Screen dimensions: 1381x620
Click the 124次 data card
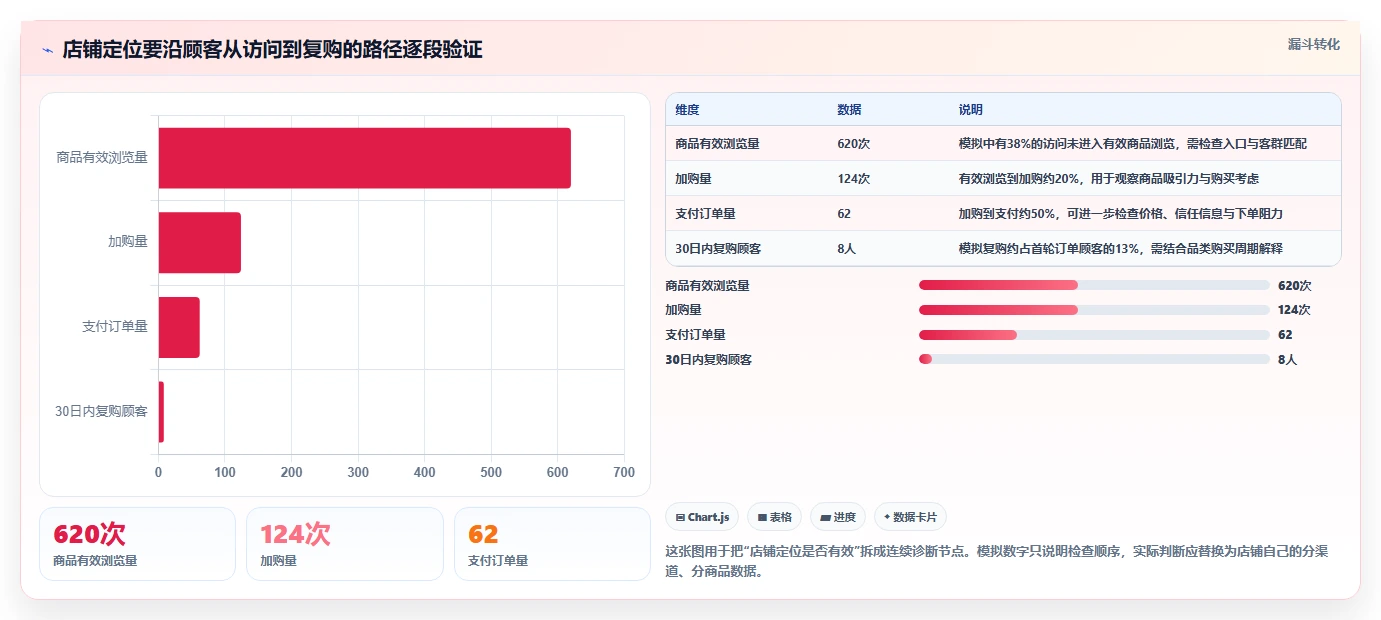345,544
